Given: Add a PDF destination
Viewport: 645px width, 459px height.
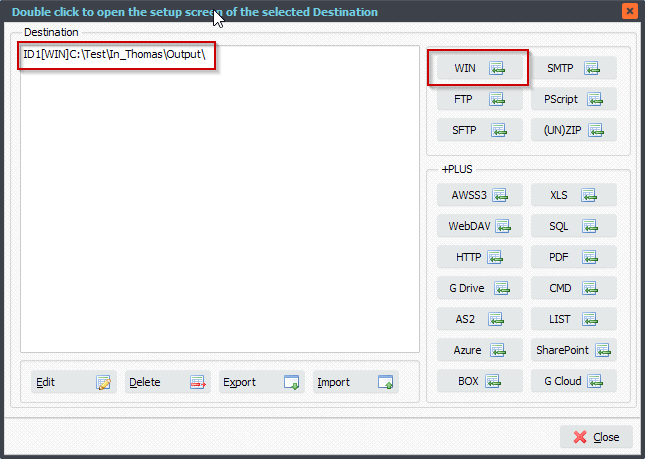Looking at the screenshot, I should pos(574,257).
